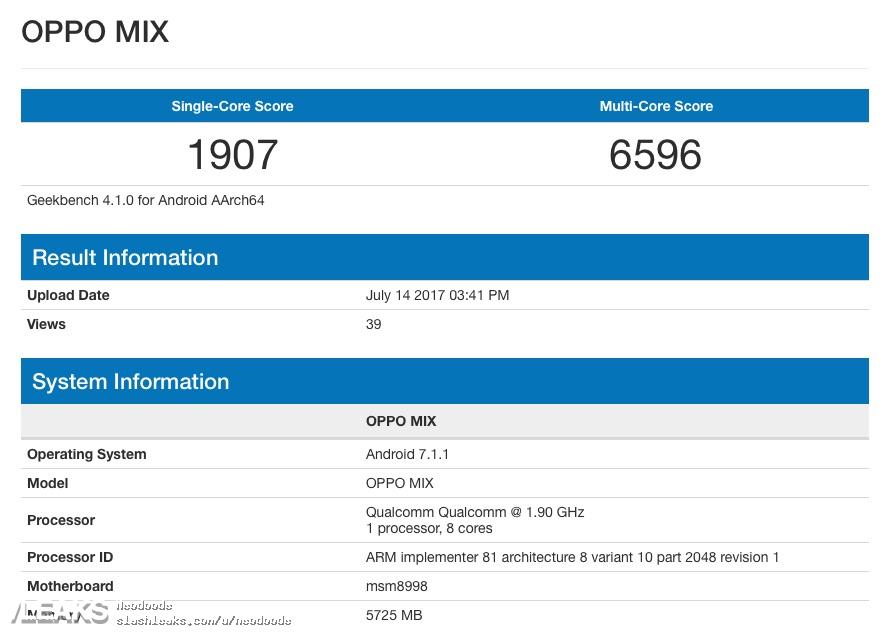Click the Processor ID ARM implementer text
The height and width of the screenshot is (643, 892).
point(572,557)
